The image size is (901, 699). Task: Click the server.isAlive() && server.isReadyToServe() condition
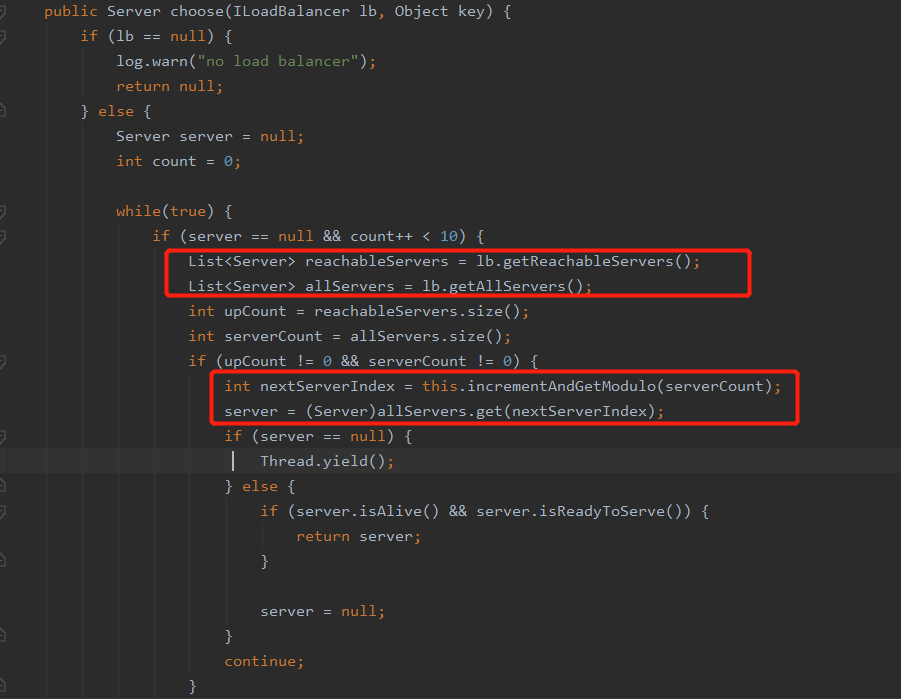(x=484, y=512)
